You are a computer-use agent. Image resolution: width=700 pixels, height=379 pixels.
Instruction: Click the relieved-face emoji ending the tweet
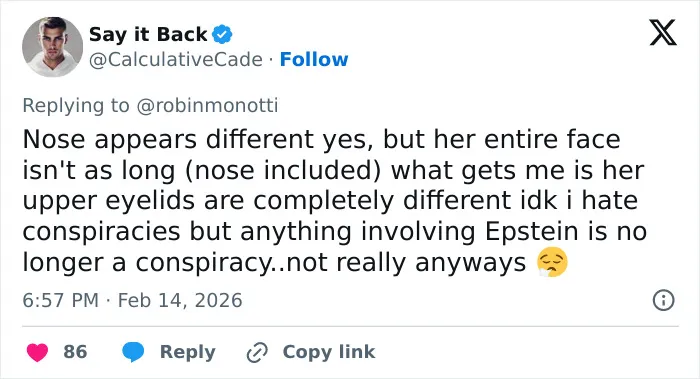(x=553, y=262)
